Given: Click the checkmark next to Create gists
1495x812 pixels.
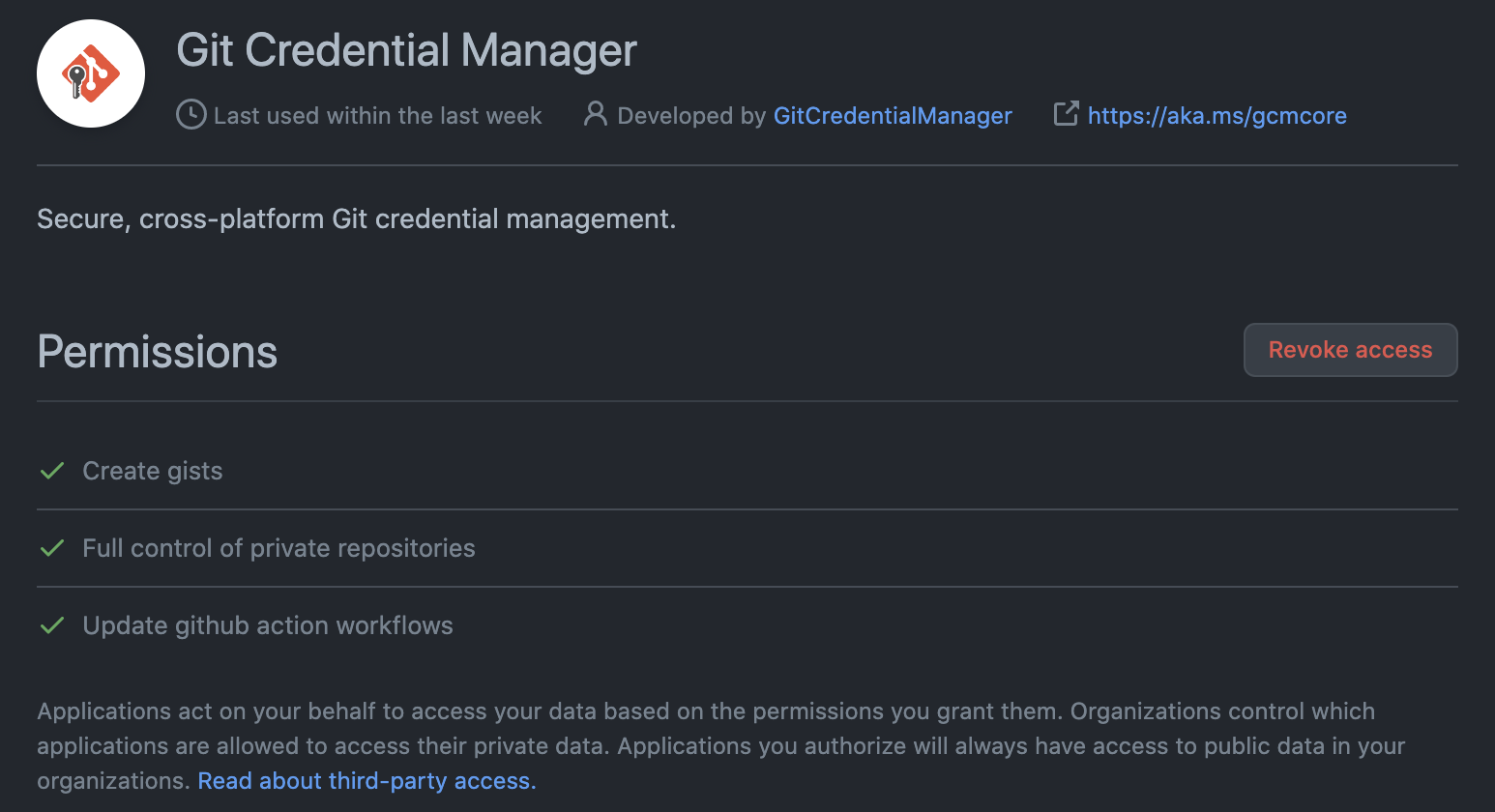Looking at the screenshot, I should [52, 471].
